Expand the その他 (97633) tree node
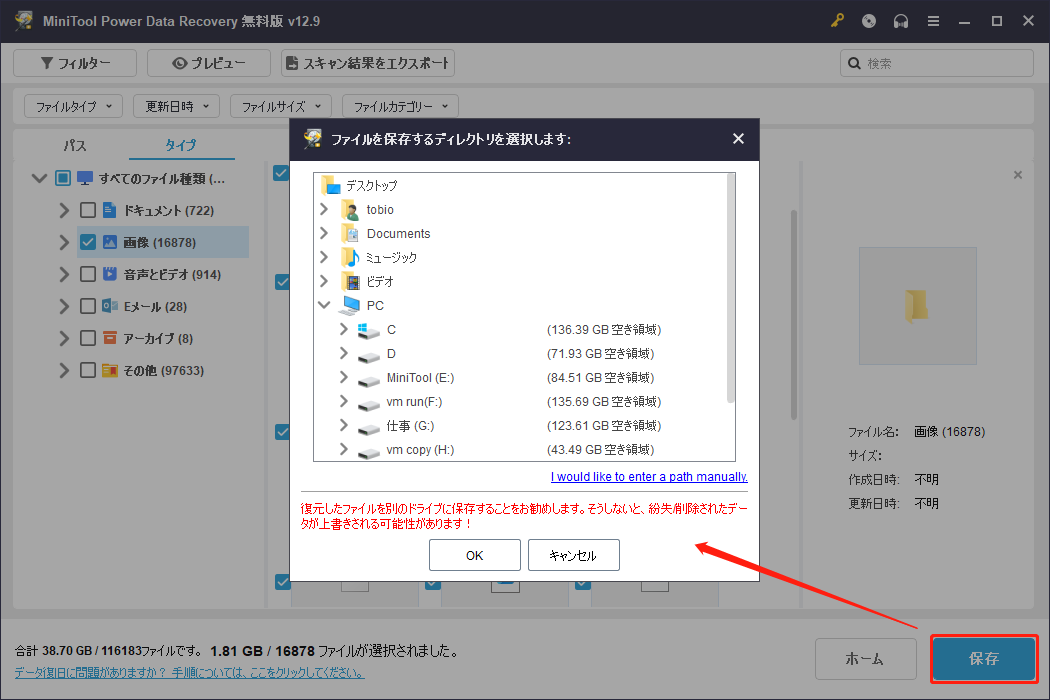Screen dimensions: 1050x700 pyautogui.click(x=64, y=370)
